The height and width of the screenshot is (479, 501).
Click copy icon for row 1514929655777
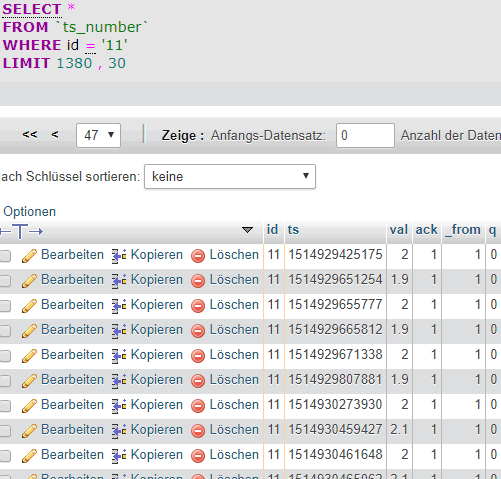coord(119,306)
